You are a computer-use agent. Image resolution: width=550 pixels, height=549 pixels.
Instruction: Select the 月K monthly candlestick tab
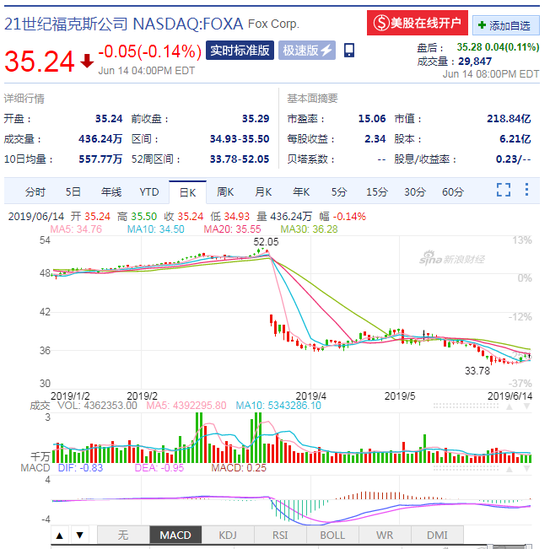coord(263,192)
